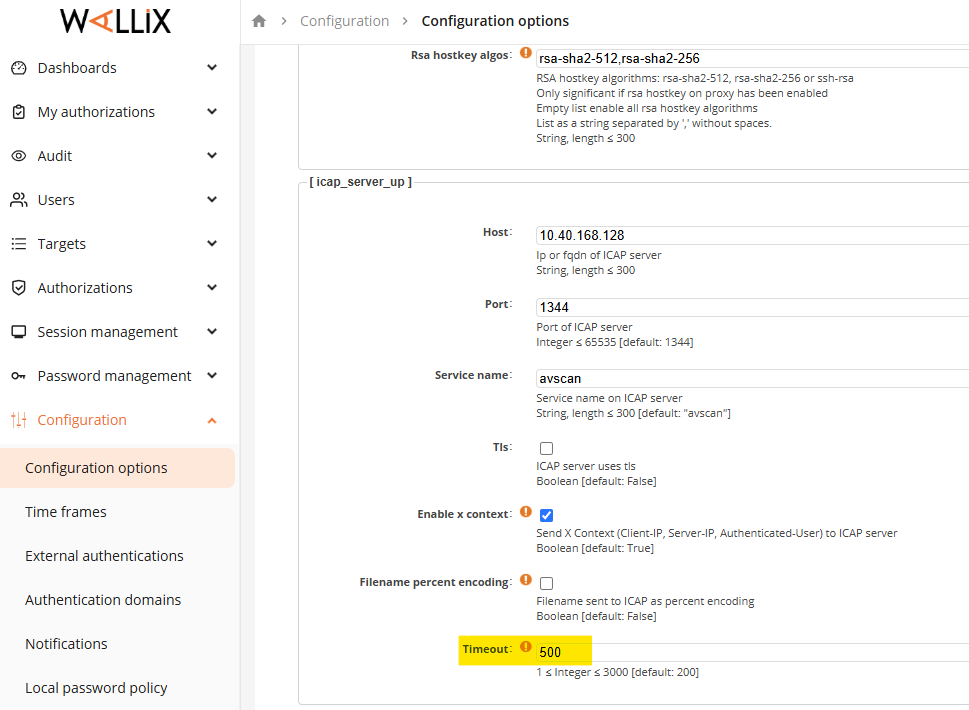Click into the Timeout input field

point(752,652)
